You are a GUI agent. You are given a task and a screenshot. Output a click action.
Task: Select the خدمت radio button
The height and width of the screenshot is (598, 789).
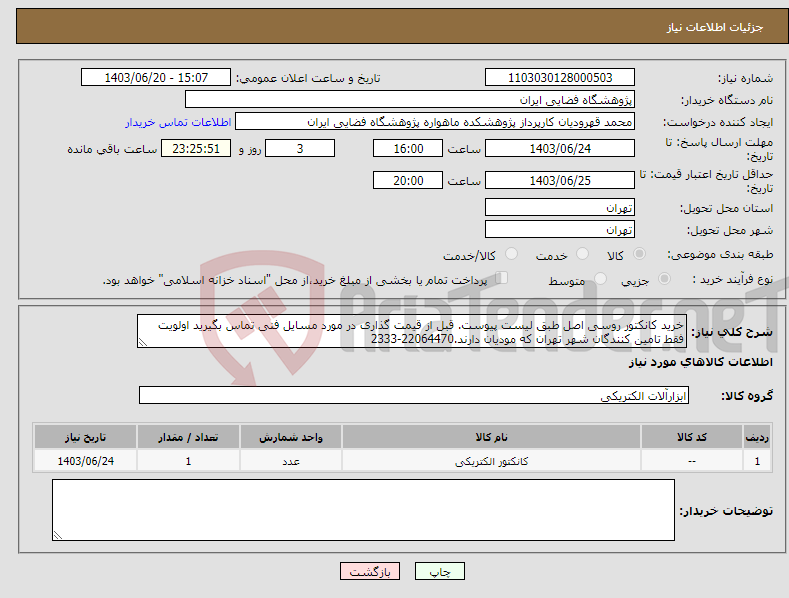(582, 254)
